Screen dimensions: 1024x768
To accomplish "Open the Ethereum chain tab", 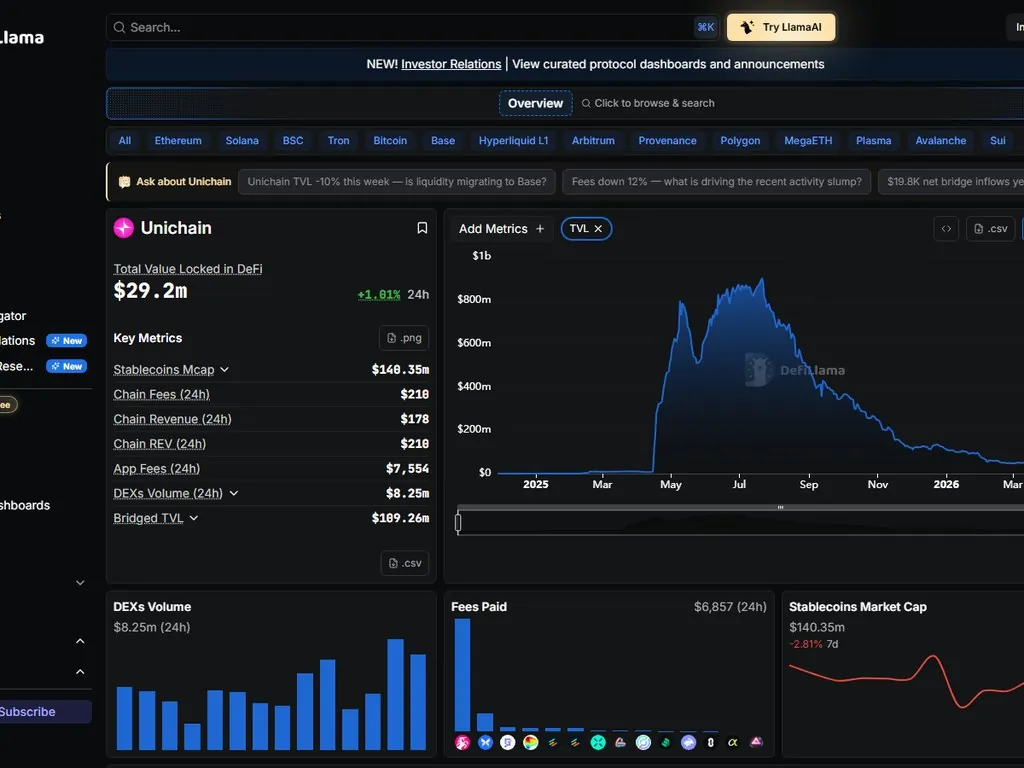I will (x=178, y=140).
